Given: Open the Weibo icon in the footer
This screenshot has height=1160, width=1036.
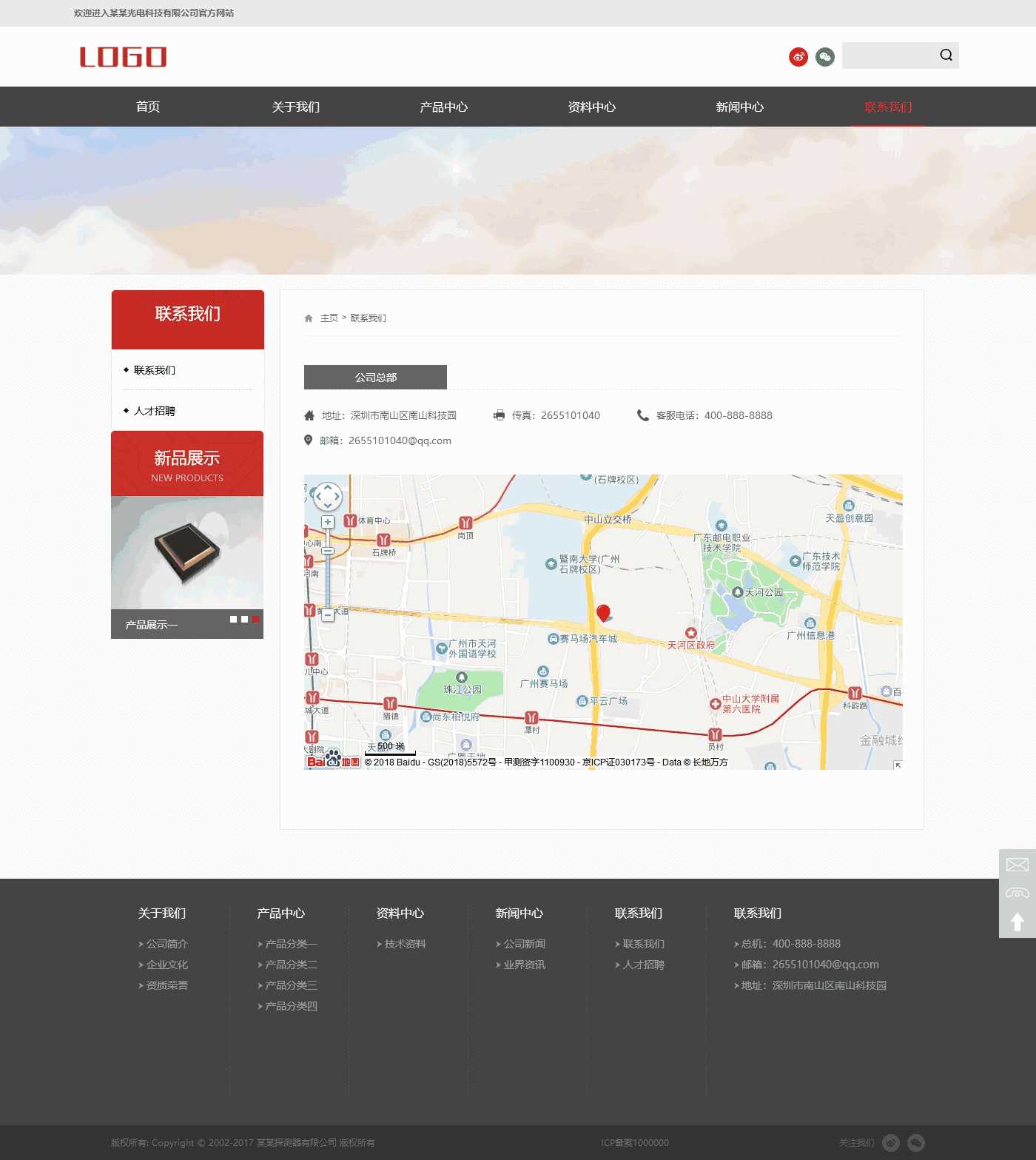Looking at the screenshot, I should coord(891,1143).
